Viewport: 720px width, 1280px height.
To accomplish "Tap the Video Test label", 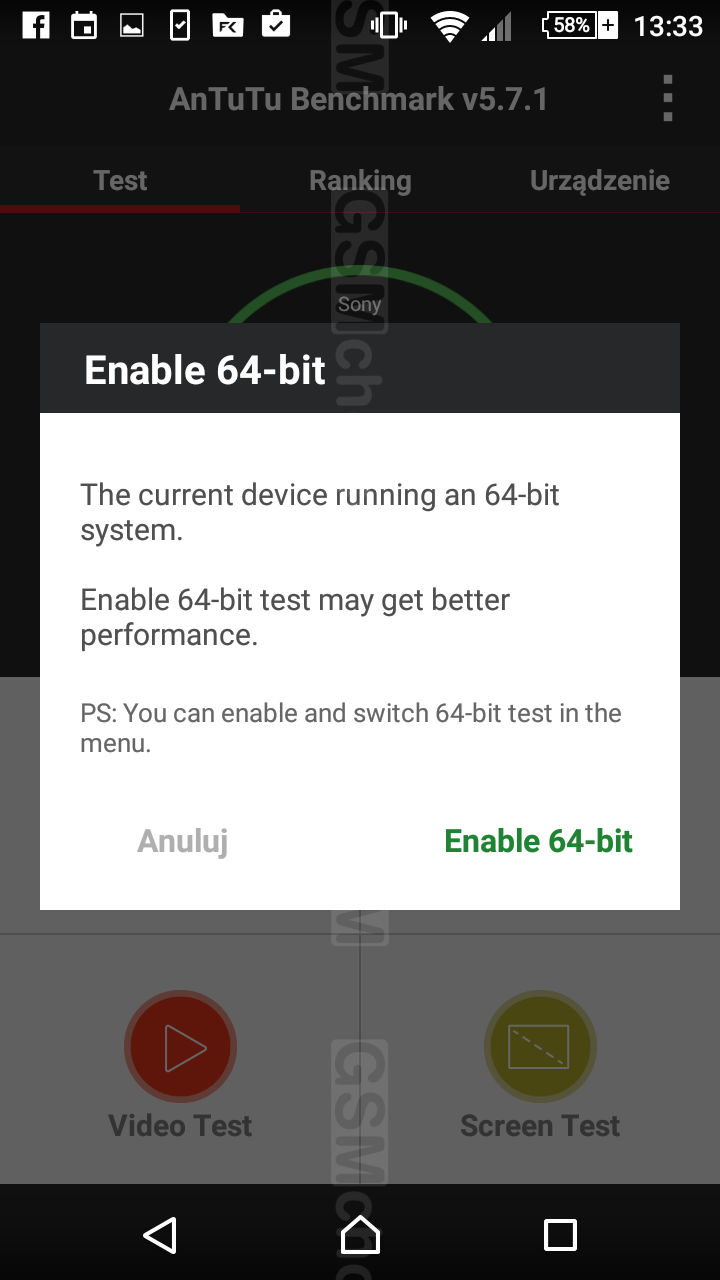I will point(180,1125).
